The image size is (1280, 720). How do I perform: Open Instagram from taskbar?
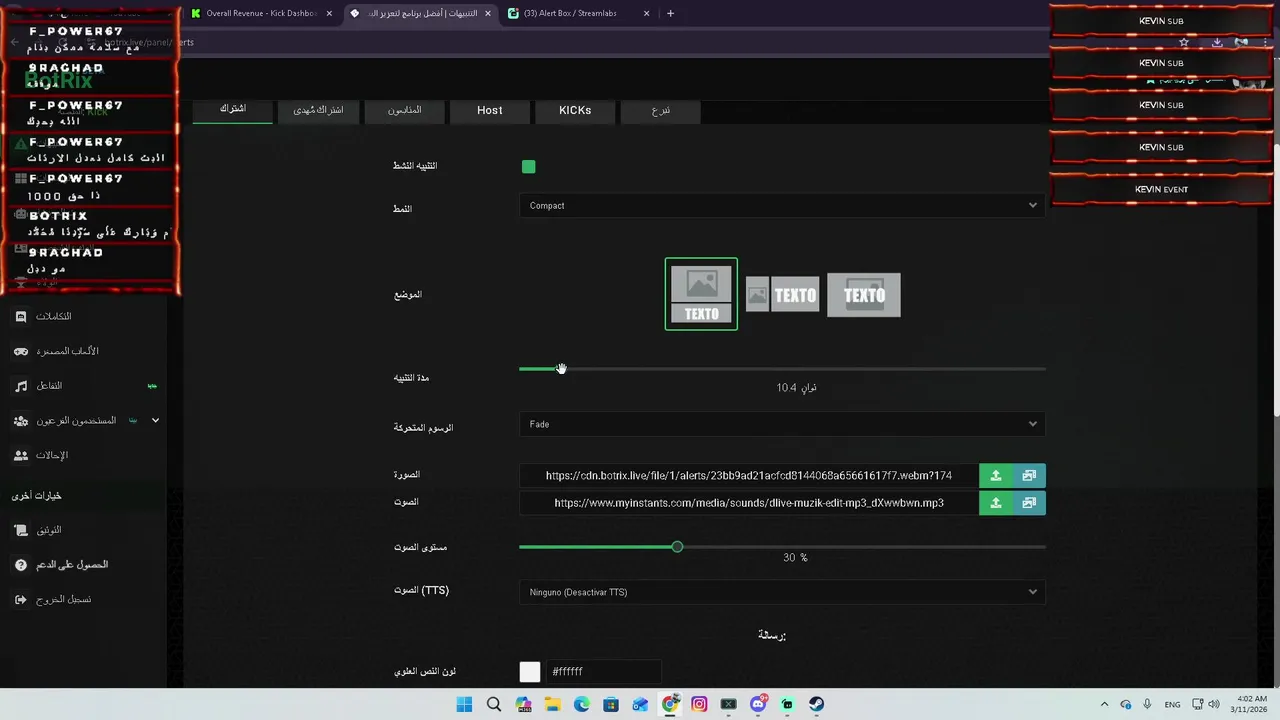pos(699,705)
